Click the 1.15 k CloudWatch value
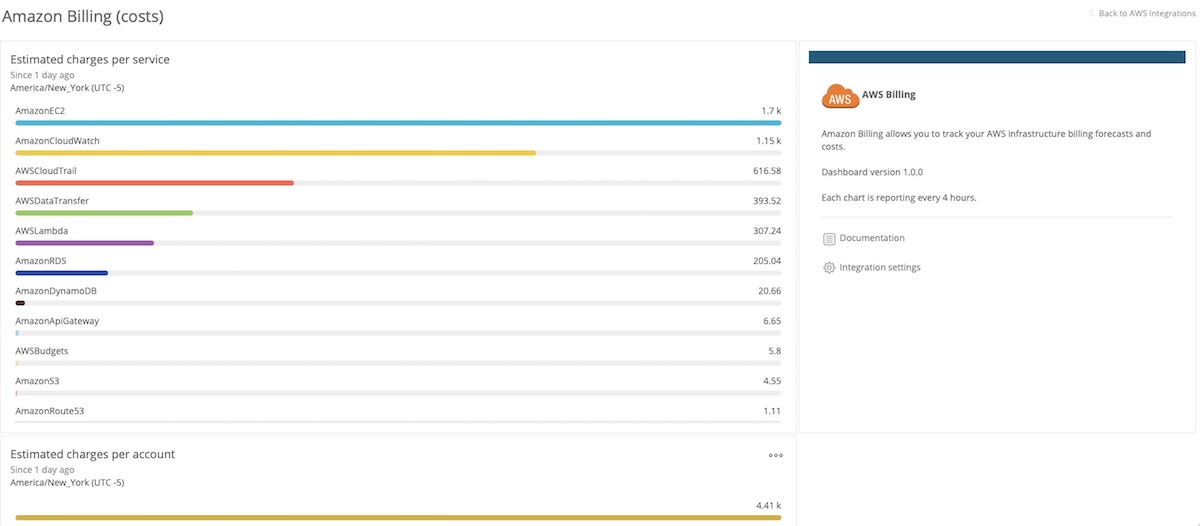 coord(769,141)
